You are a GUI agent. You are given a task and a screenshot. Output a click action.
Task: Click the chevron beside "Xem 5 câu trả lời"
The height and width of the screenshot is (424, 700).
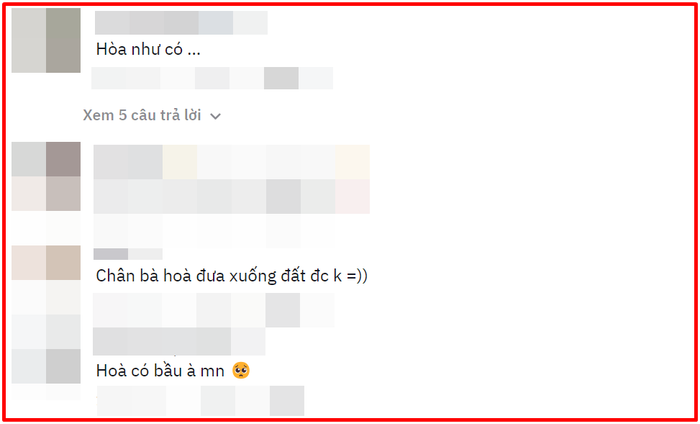click(x=216, y=116)
